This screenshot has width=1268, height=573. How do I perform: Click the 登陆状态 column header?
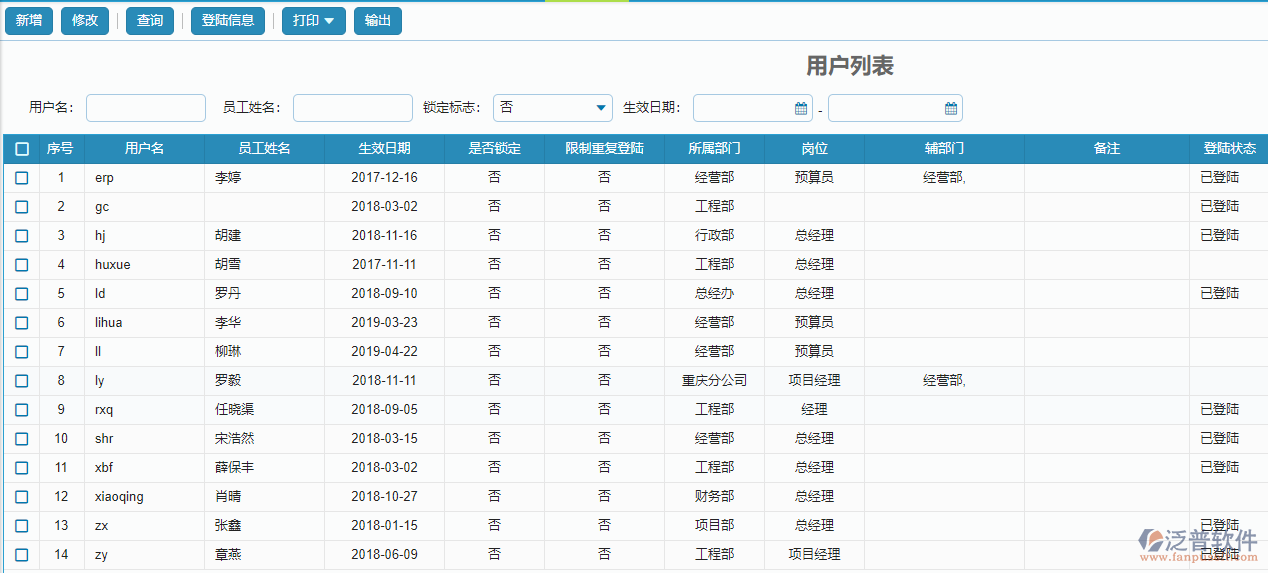coord(1229,149)
